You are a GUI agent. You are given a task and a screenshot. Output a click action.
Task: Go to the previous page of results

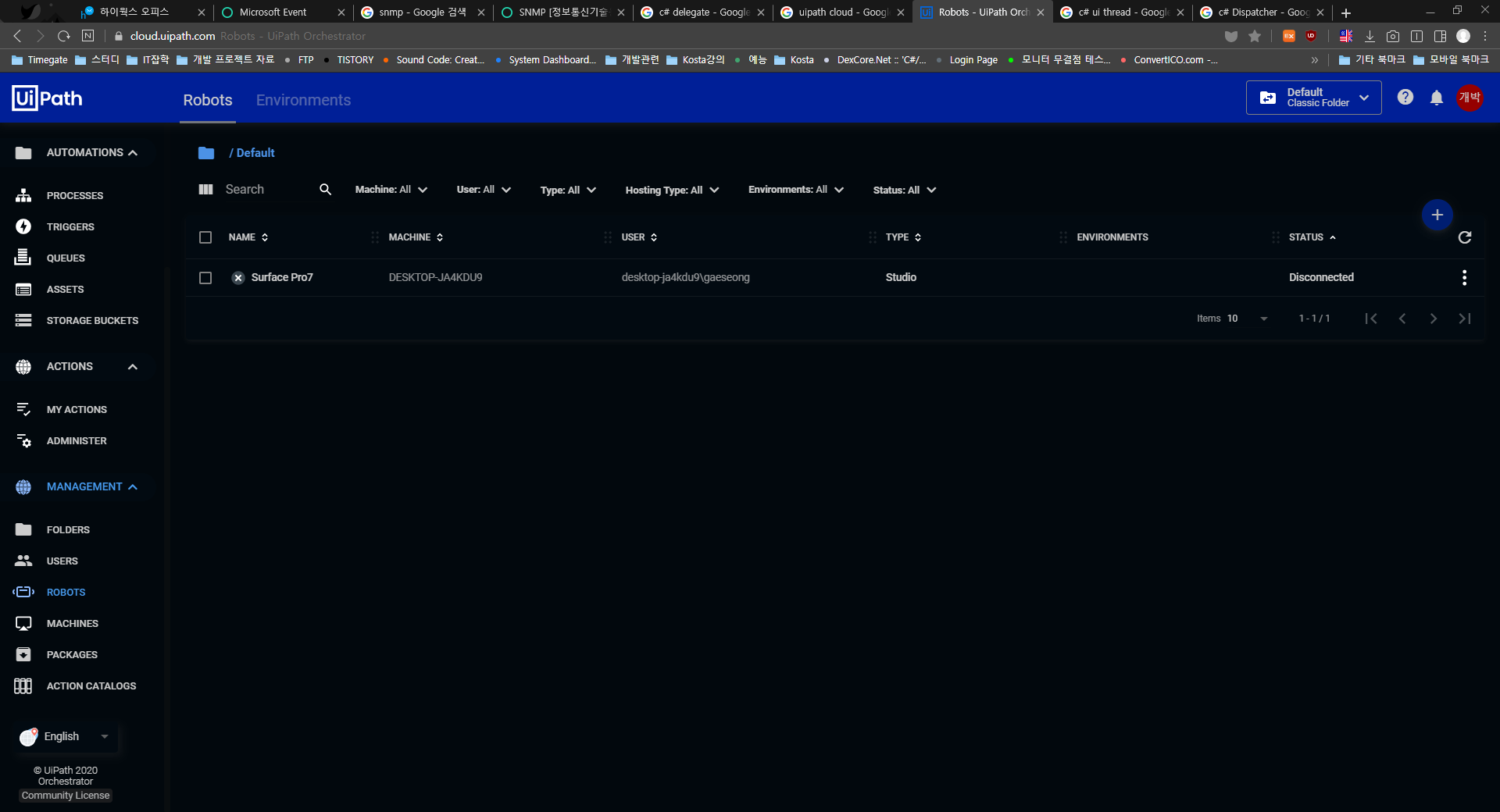[x=1402, y=319]
